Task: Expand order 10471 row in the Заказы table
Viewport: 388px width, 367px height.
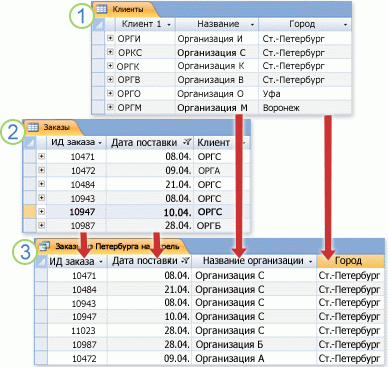Action: (x=41, y=156)
